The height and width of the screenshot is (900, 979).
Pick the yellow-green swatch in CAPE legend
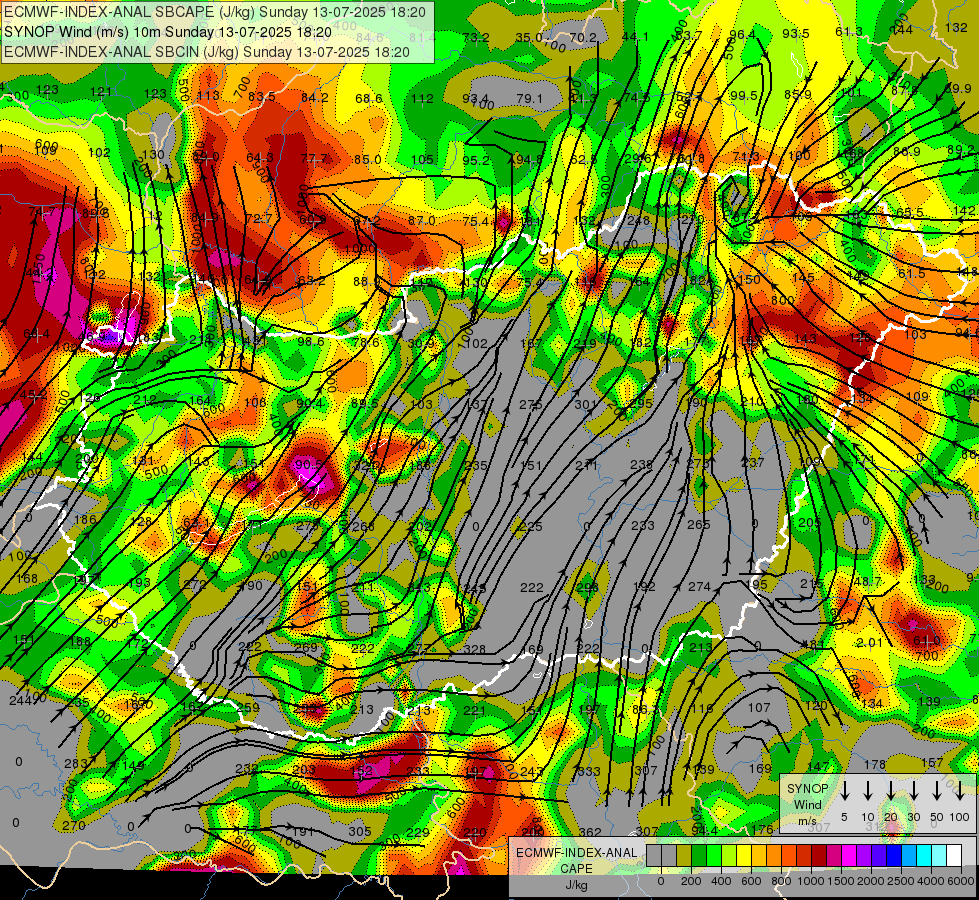pos(729,856)
